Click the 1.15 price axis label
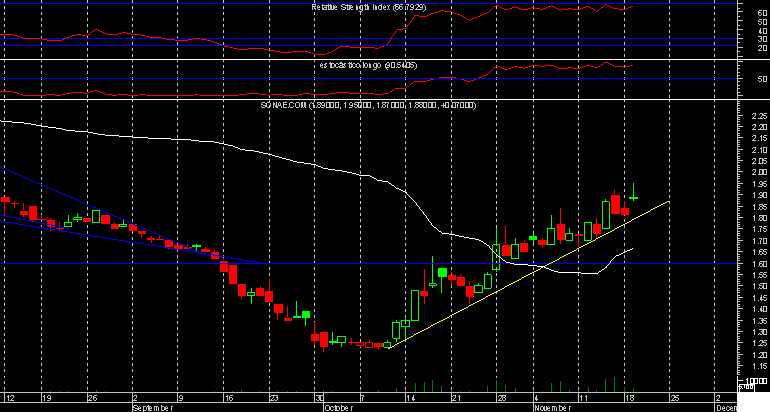The height and width of the screenshot is (412, 770). (x=759, y=366)
